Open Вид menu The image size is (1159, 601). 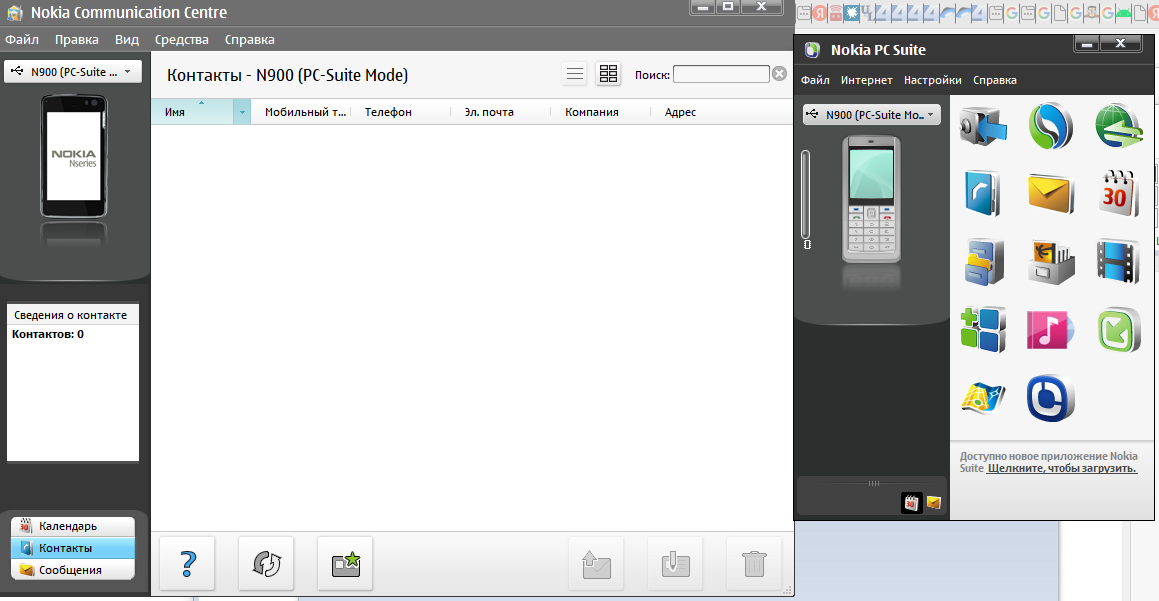[127, 39]
